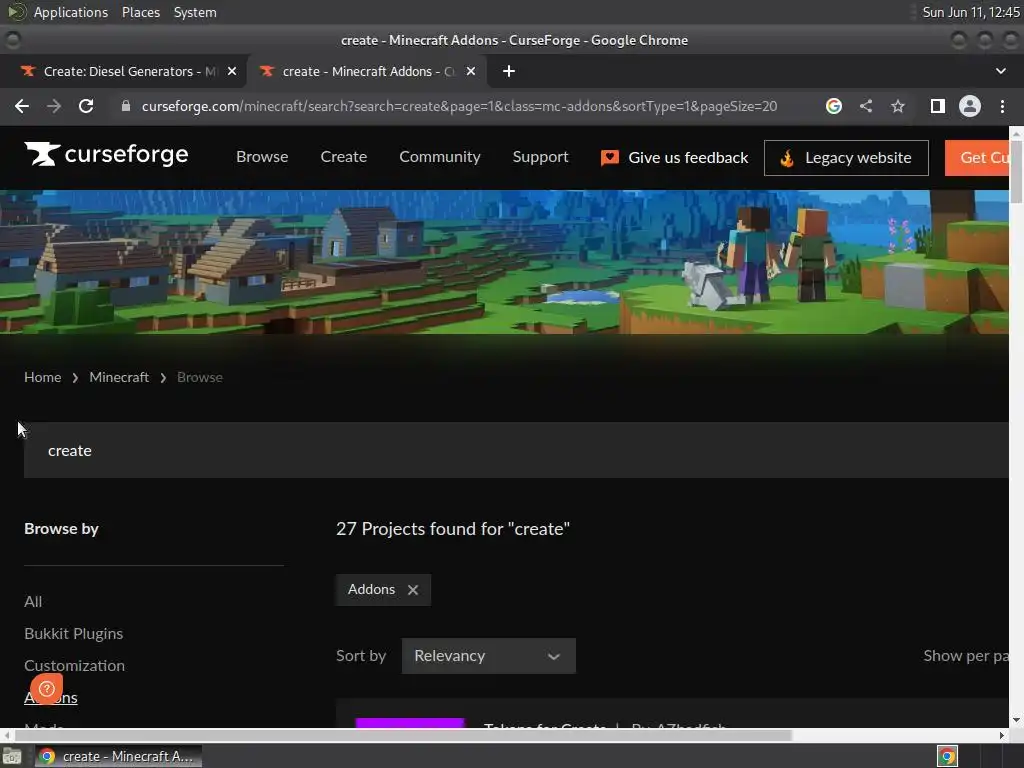The height and width of the screenshot is (768, 1024).
Task: Click the horizontal scrollbar thumb
Action: (x=403, y=735)
